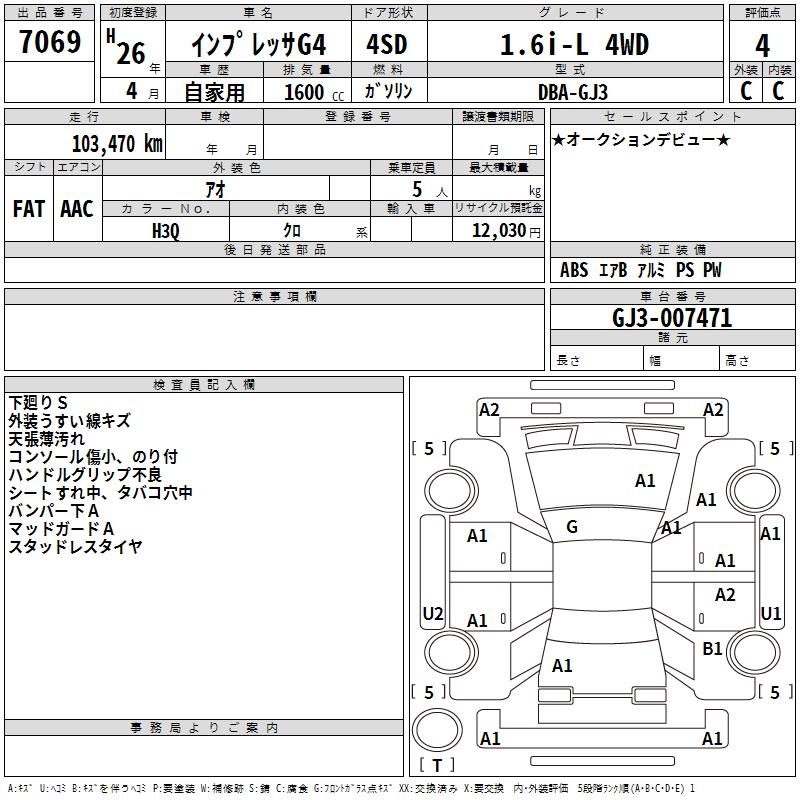Viewport: 800px width, 800px height.
Task: Click the ABS エアB アルミ PS PW equipment line
Action: click(x=640, y=270)
